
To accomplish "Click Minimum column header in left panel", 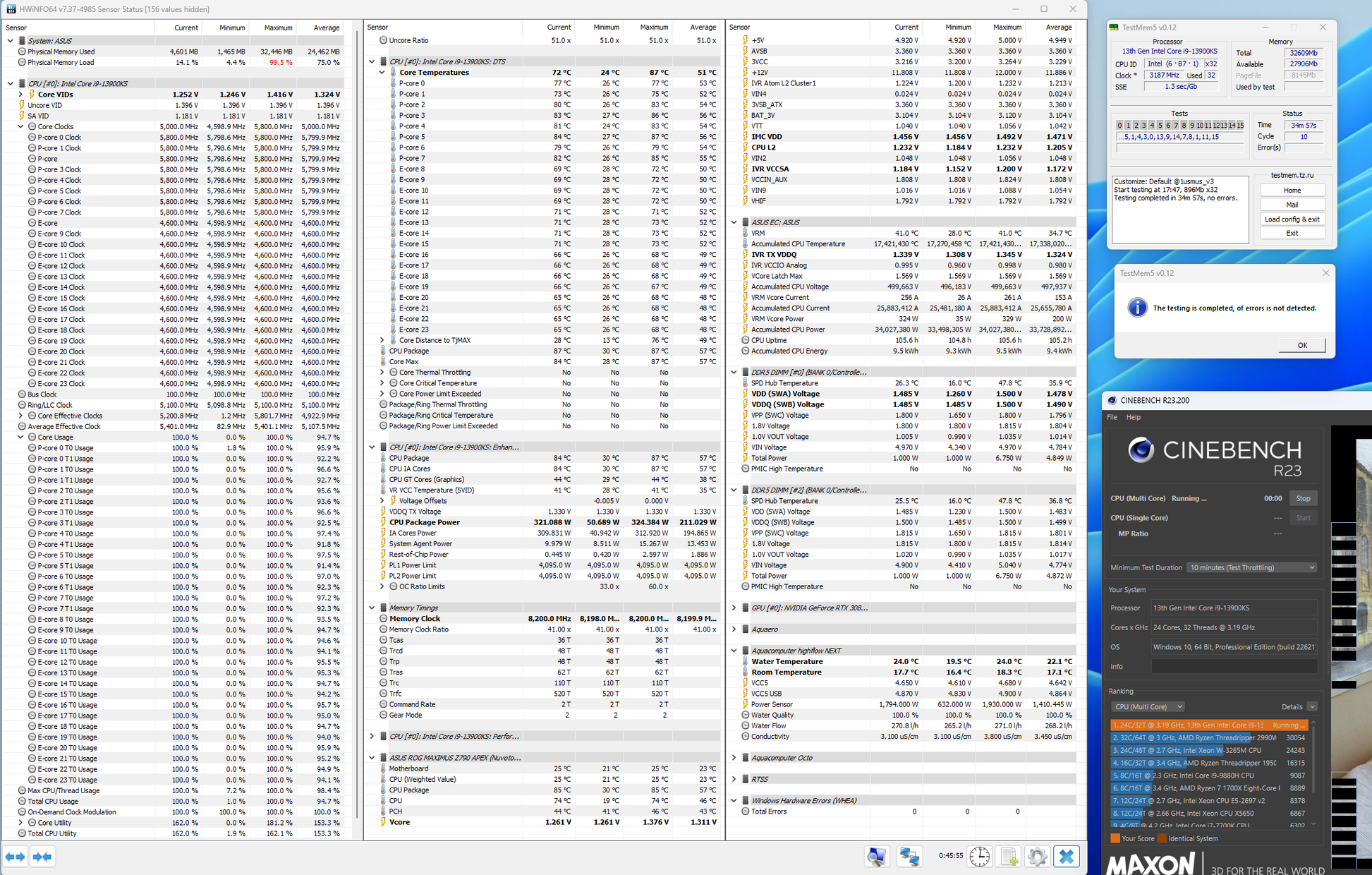I will pos(232,28).
